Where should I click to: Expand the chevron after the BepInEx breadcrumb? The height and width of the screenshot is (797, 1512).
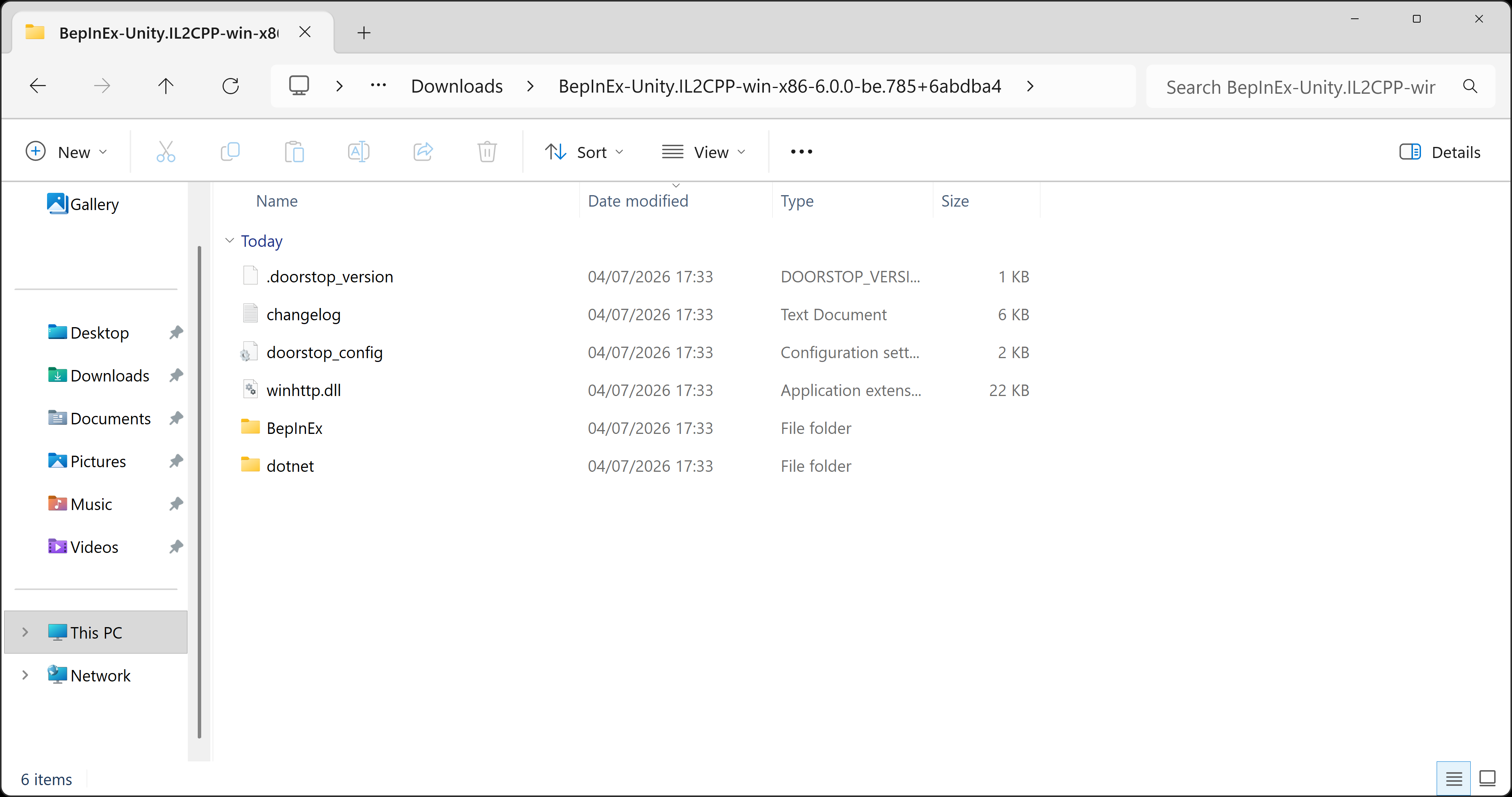coord(1030,86)
